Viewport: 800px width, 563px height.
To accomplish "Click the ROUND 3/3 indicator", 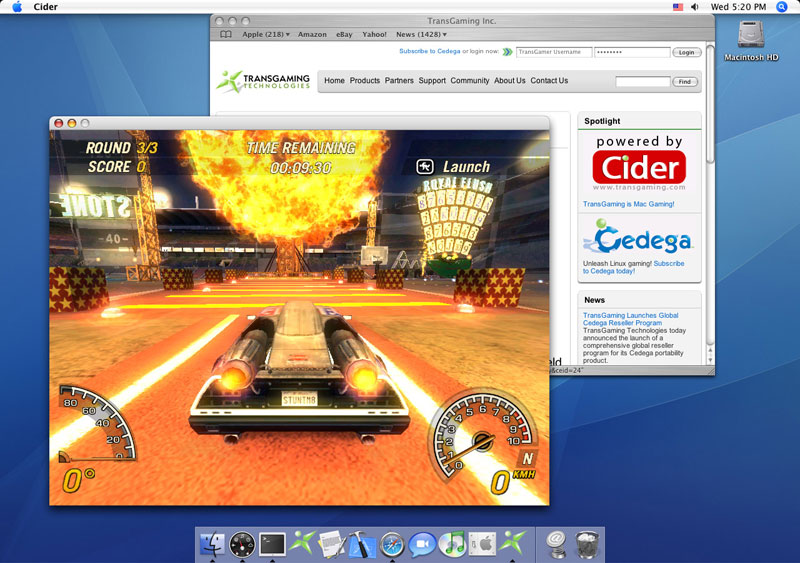I will [x=121, y=148].
